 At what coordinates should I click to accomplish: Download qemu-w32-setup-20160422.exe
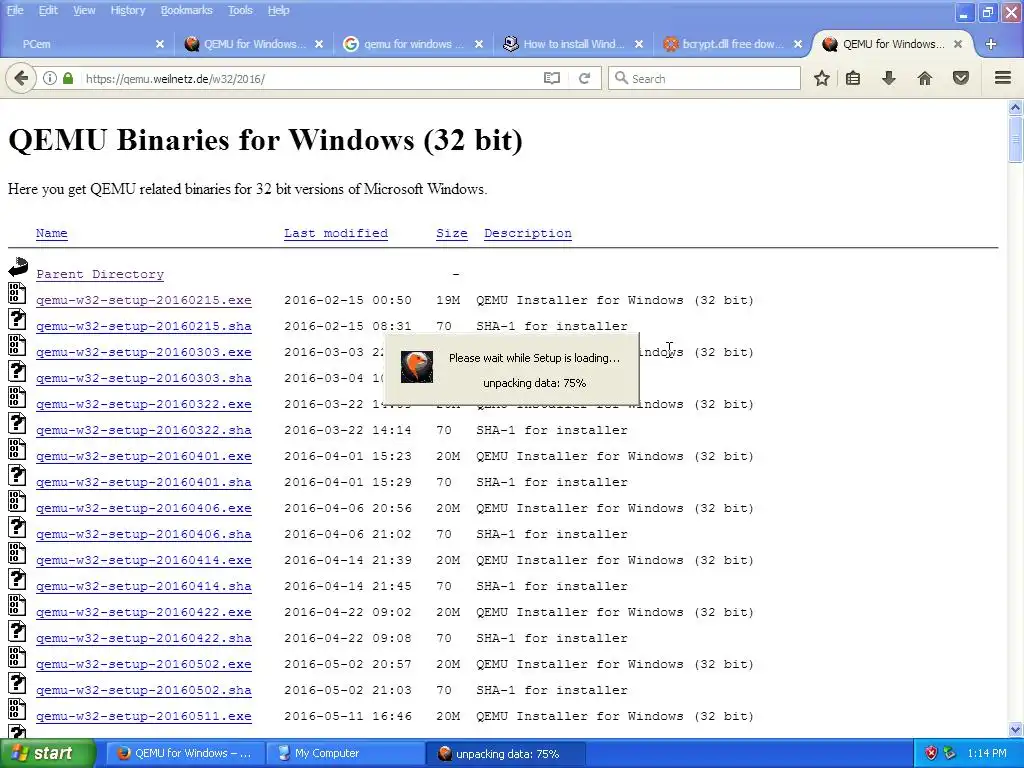pos(144,613)
